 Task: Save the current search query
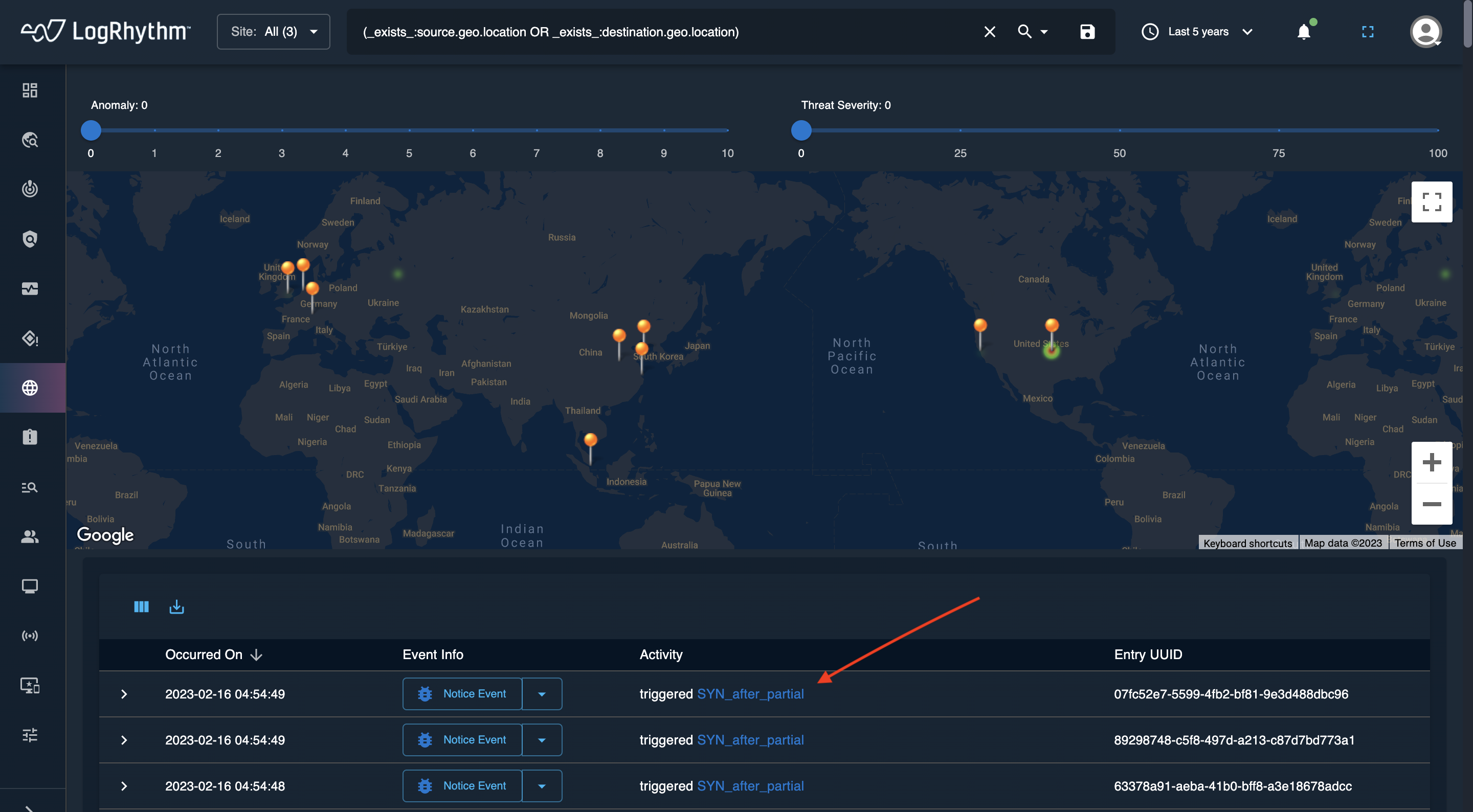click(1087, 32)
